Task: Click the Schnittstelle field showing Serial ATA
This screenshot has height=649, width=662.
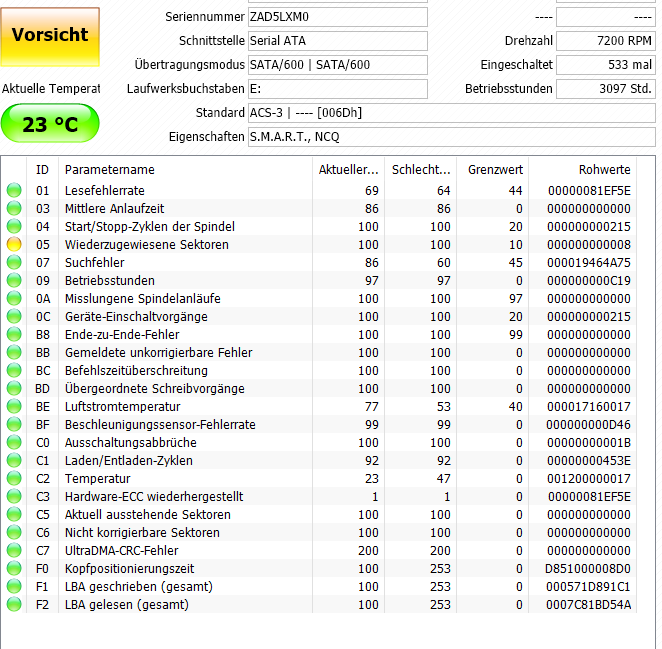Action: click(x=338, y=41)
